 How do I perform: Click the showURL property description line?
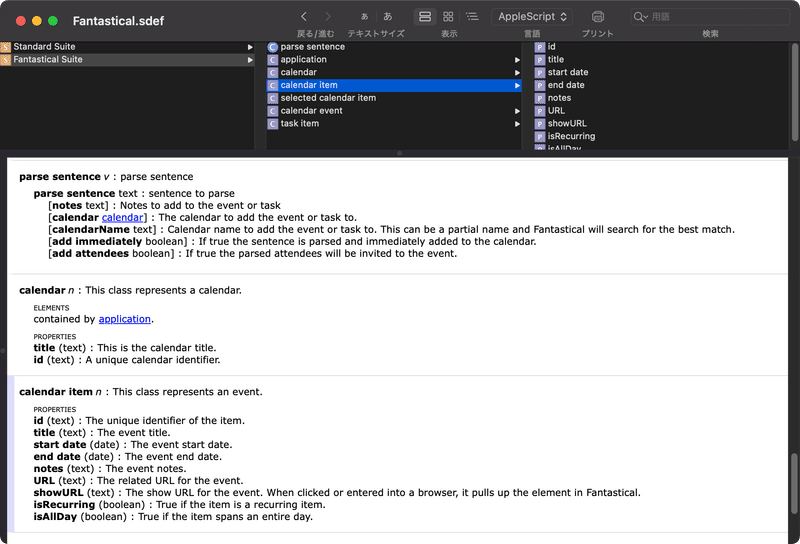click(x=337, y=493)
